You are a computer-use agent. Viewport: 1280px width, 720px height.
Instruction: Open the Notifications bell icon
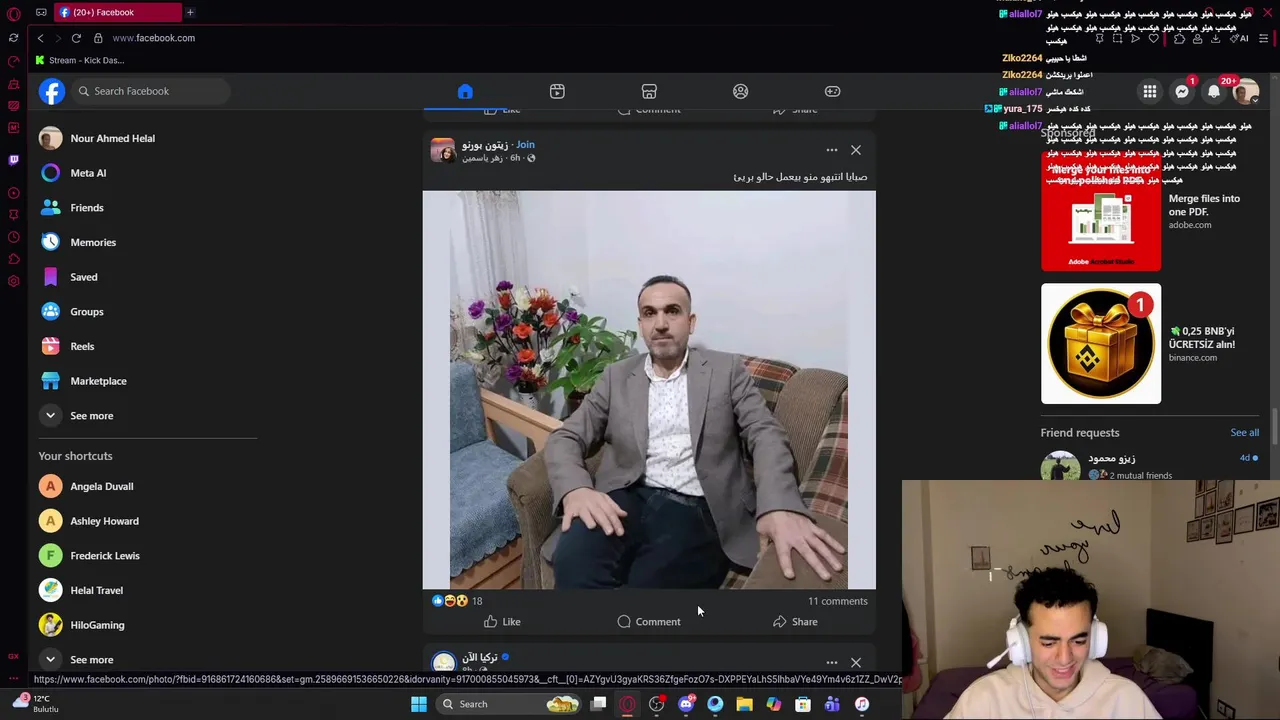coord(1214,92)
